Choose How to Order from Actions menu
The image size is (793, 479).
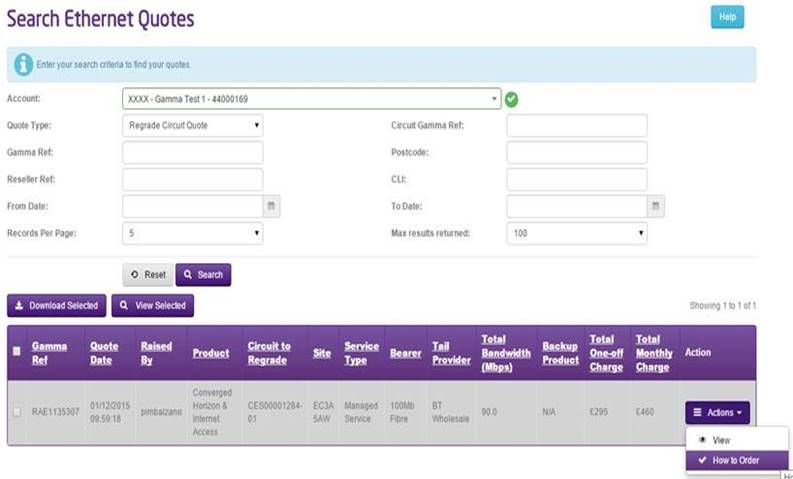[x=737, y=460]
